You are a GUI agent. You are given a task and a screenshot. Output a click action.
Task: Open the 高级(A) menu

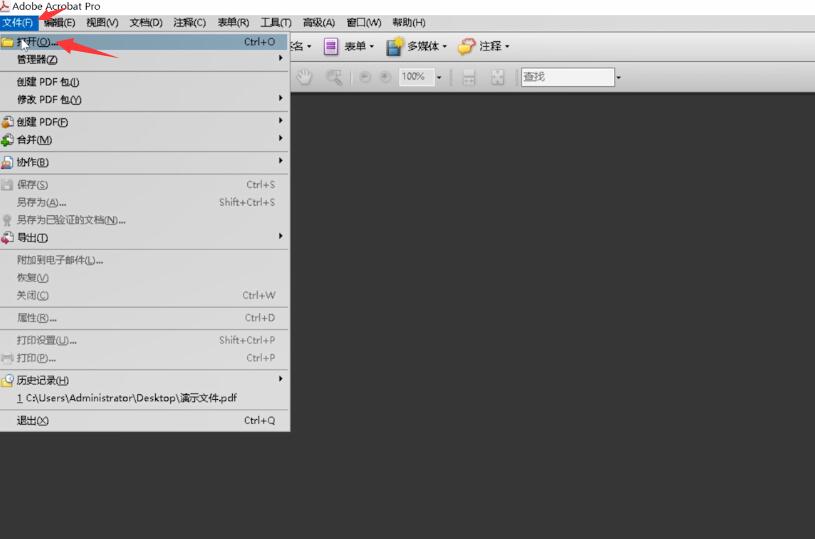[x=319, y=23]
